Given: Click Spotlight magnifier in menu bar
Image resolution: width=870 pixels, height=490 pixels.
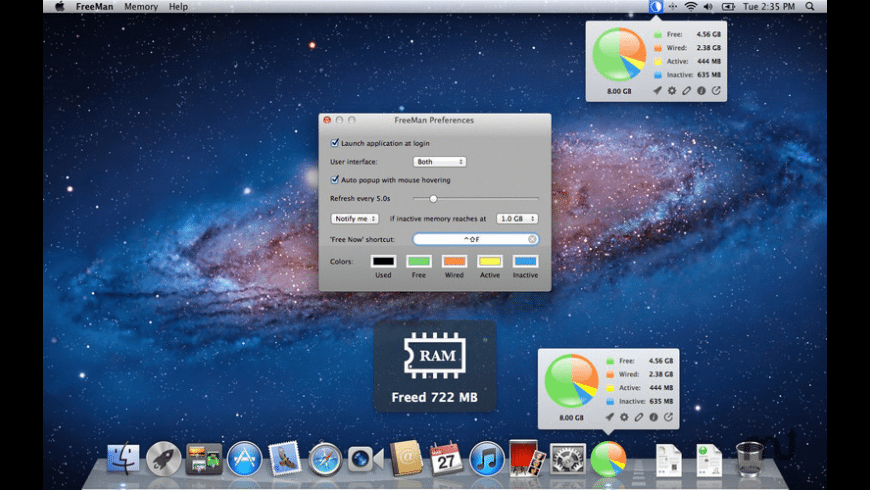Looking at the screenshot, I should pyautogui.click(x=810, y=7).
